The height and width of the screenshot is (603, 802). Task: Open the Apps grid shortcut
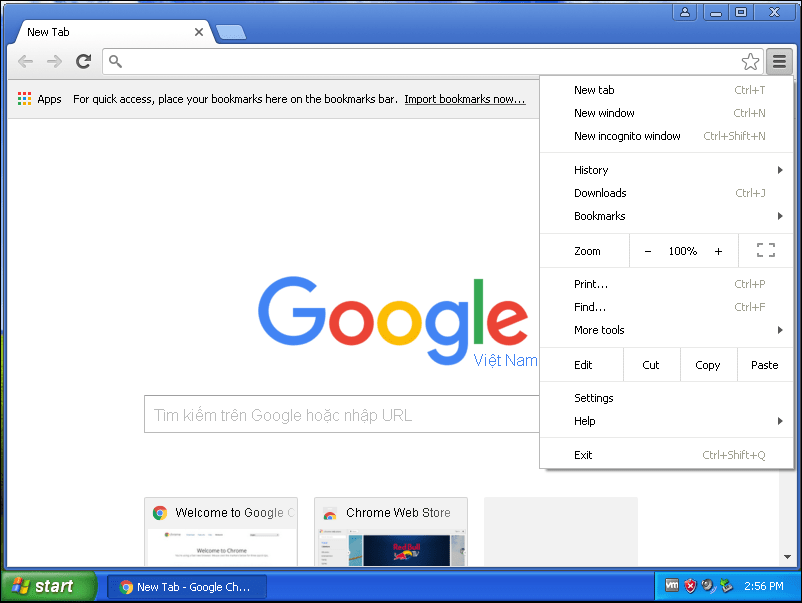(40, 99)
